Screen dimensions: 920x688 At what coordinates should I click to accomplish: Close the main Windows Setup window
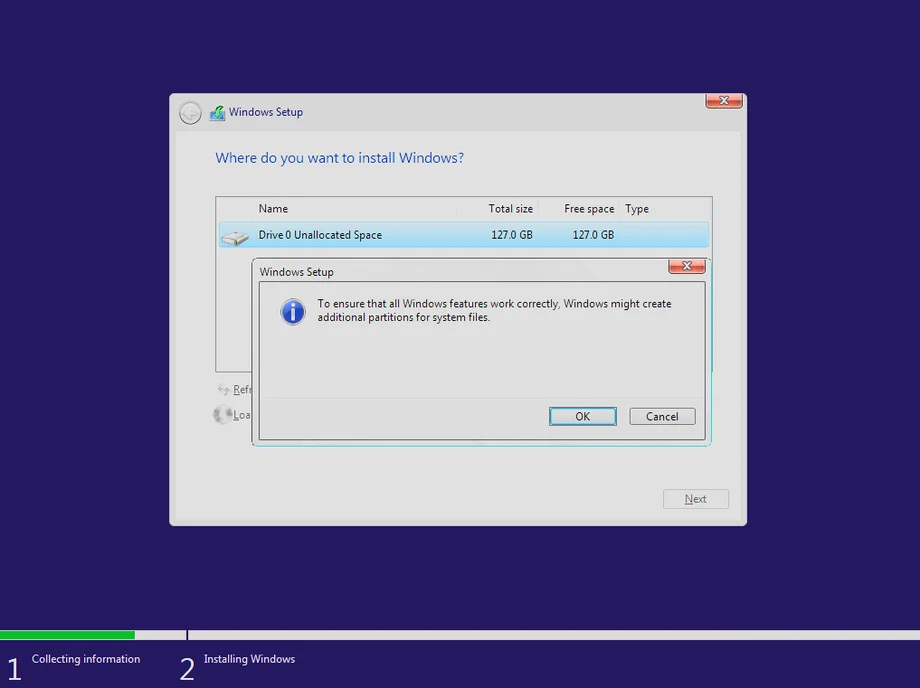[723, 101]
